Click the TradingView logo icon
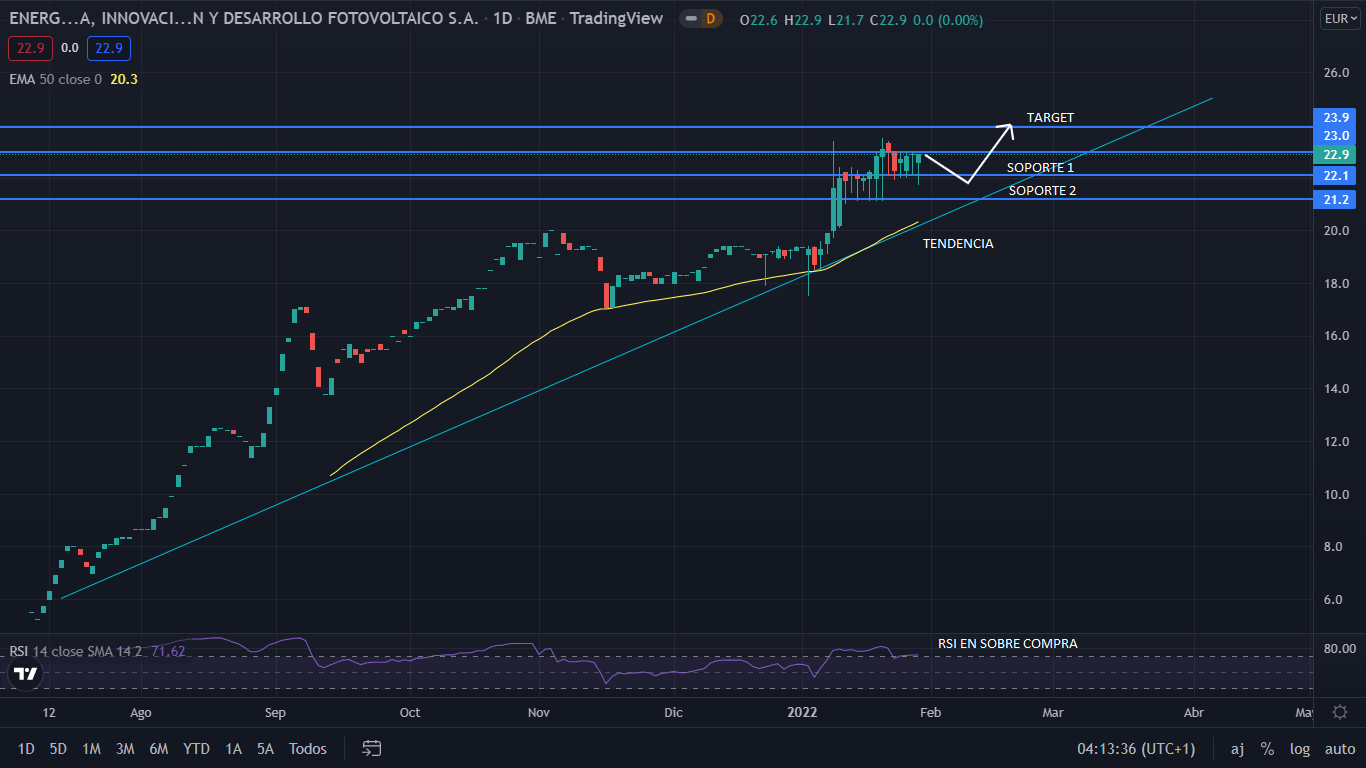Image resolution: width=1366 pixels, height=768 pixels. 27,674
